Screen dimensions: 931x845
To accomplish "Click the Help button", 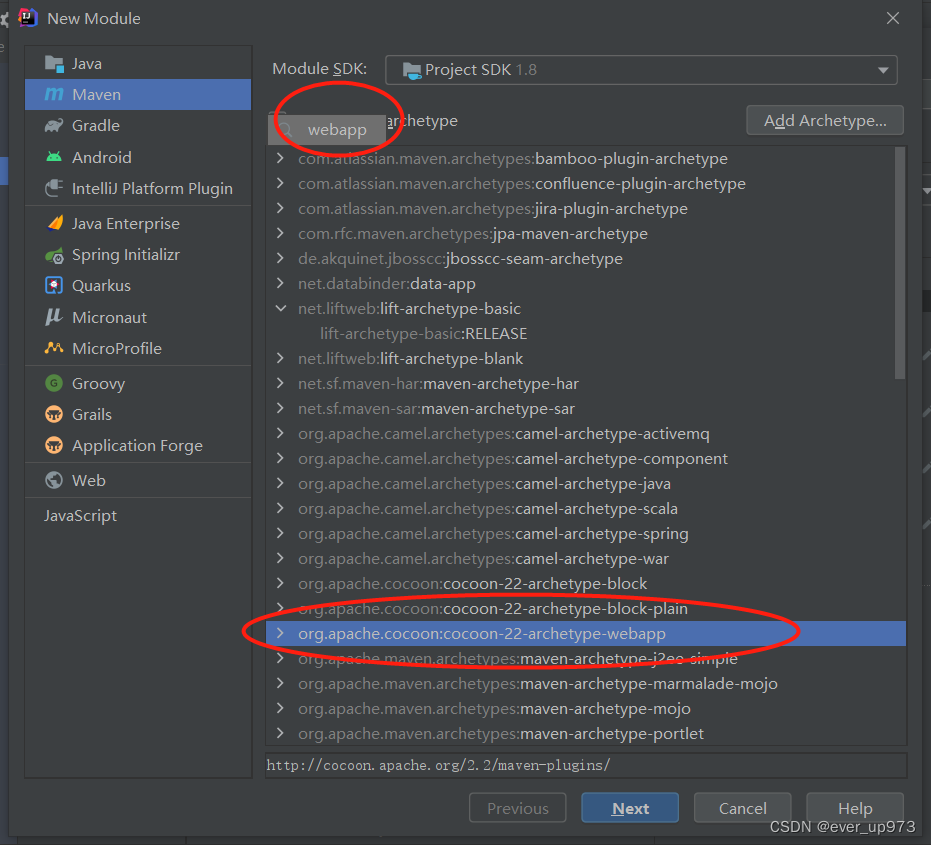I will coord(855,808).
